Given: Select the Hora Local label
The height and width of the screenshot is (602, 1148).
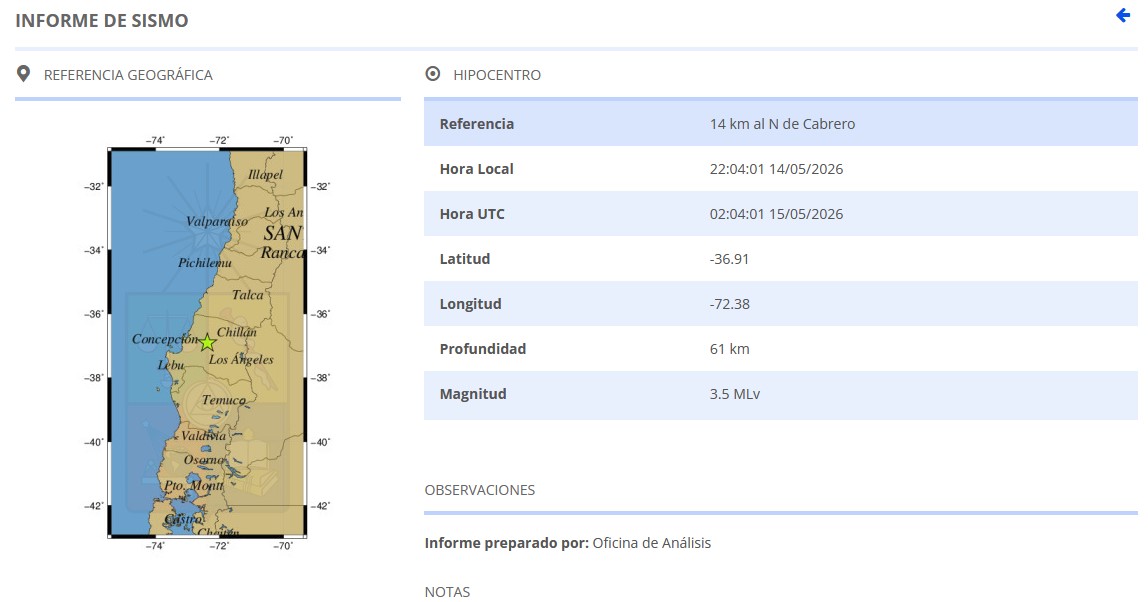Looking at the screenshot, I should (477, 169).
